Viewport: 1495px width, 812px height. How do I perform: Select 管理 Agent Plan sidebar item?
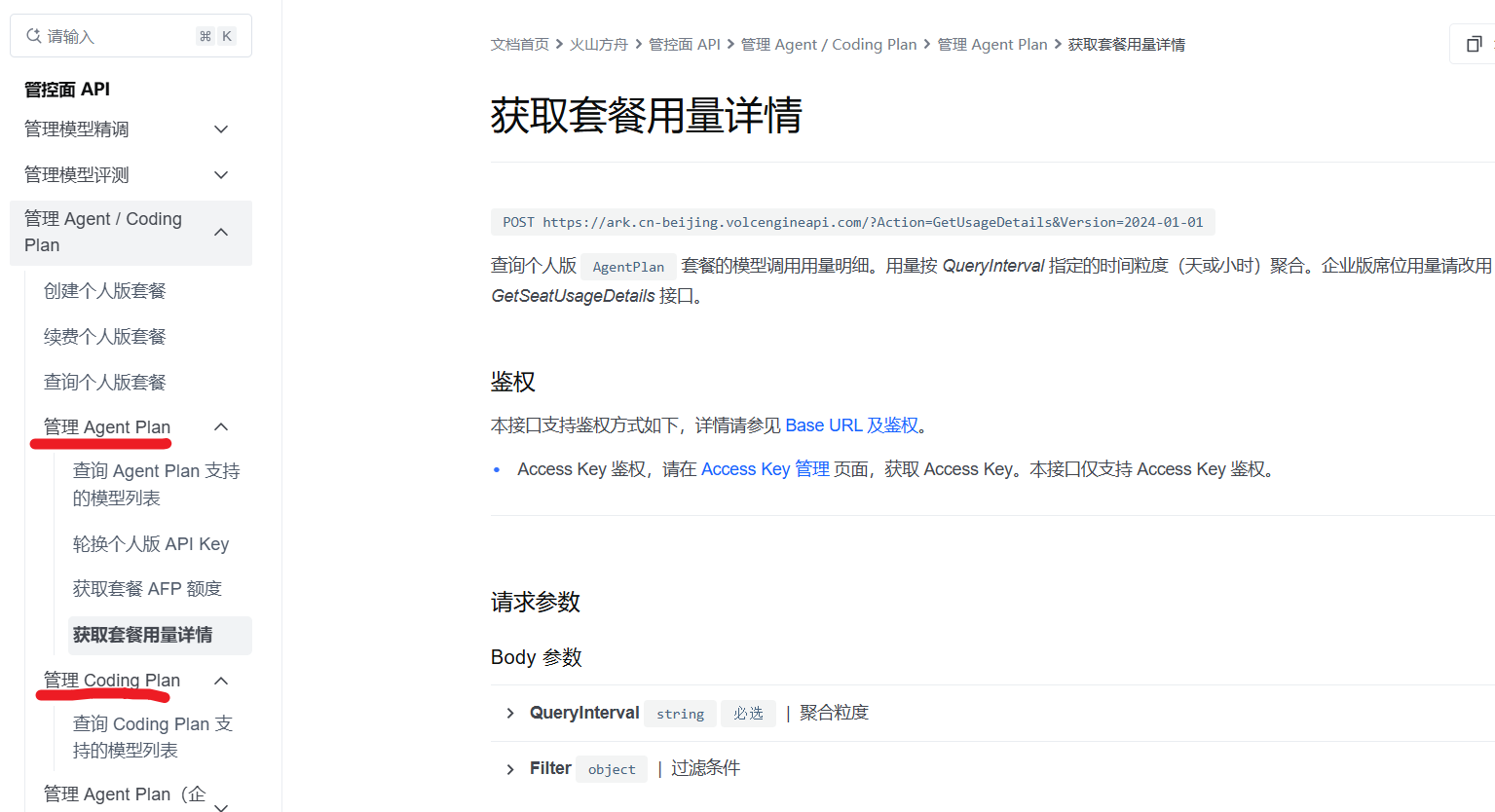tap(107, 427)
